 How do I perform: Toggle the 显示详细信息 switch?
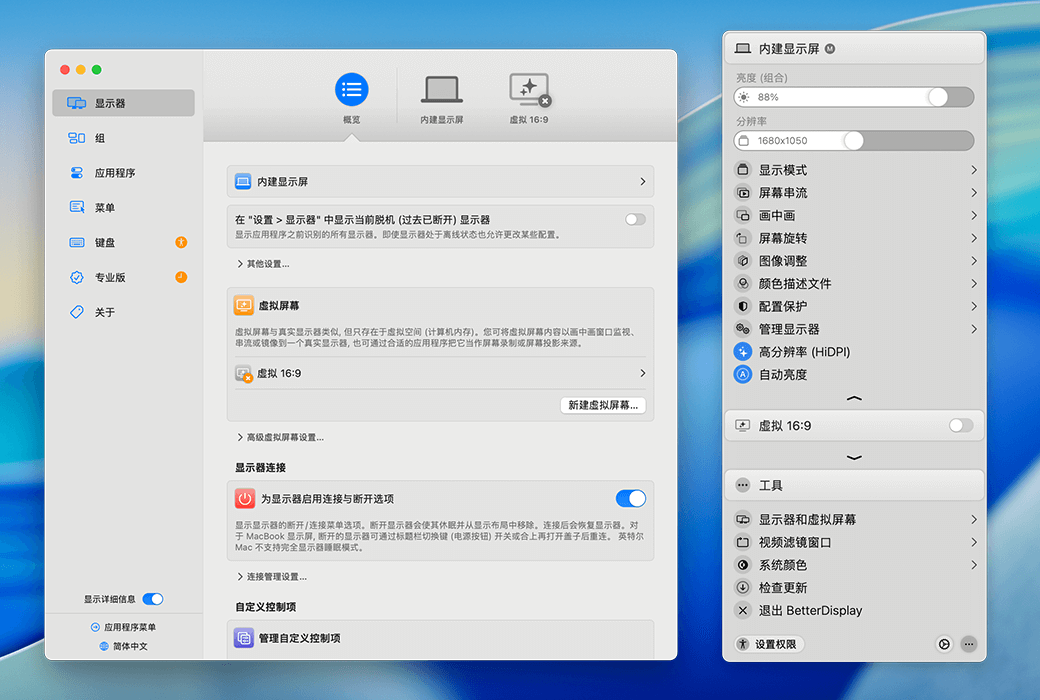(151, 599)
